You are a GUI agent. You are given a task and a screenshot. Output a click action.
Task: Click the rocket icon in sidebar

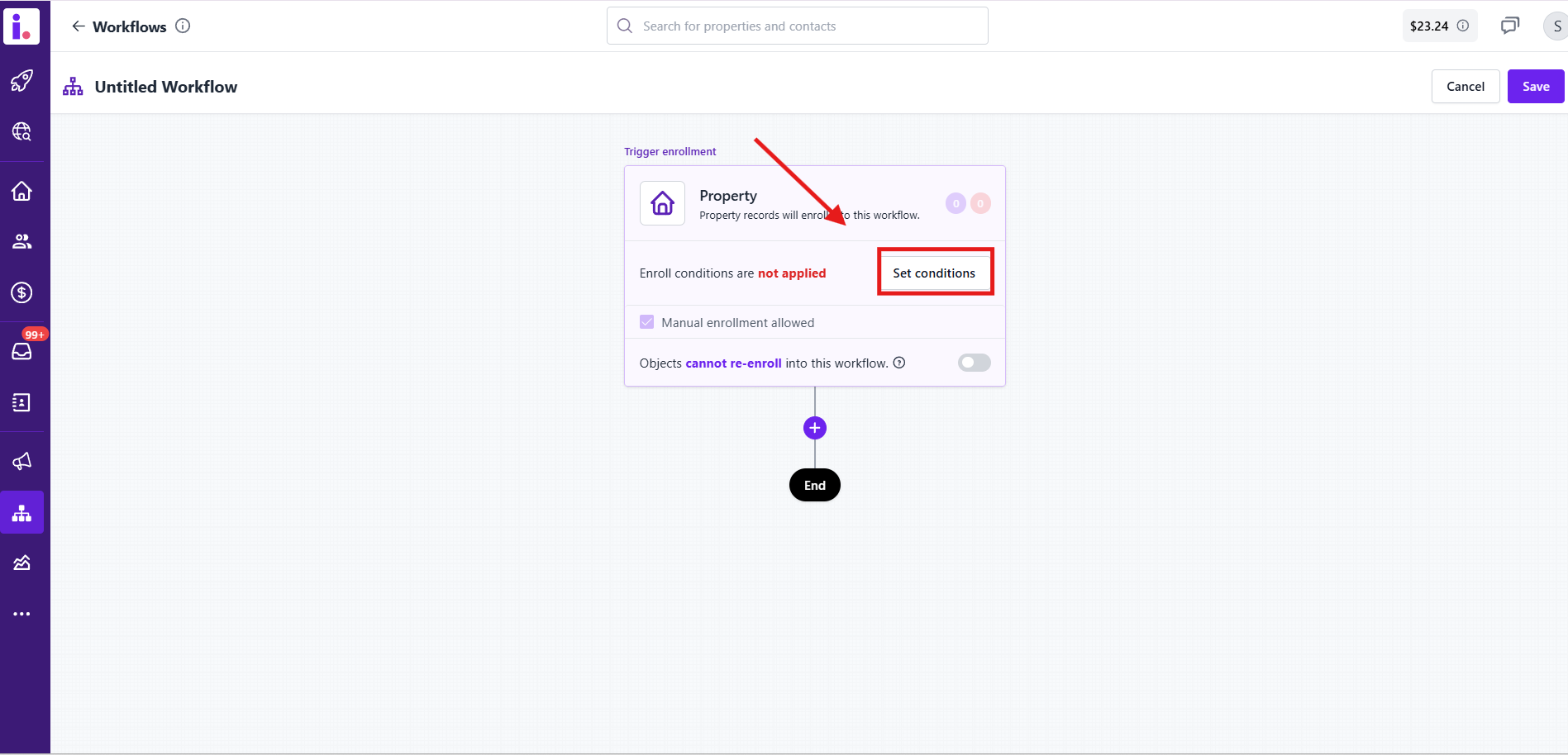coord(21,80)
